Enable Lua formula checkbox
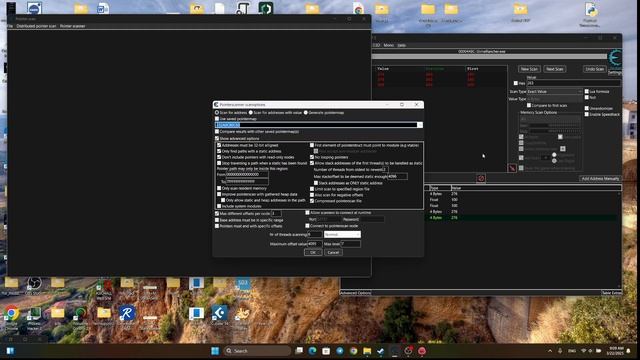Image resolution: width=640 pixels, height=360 pixels. pyautogui.click(x=587, y=92)
